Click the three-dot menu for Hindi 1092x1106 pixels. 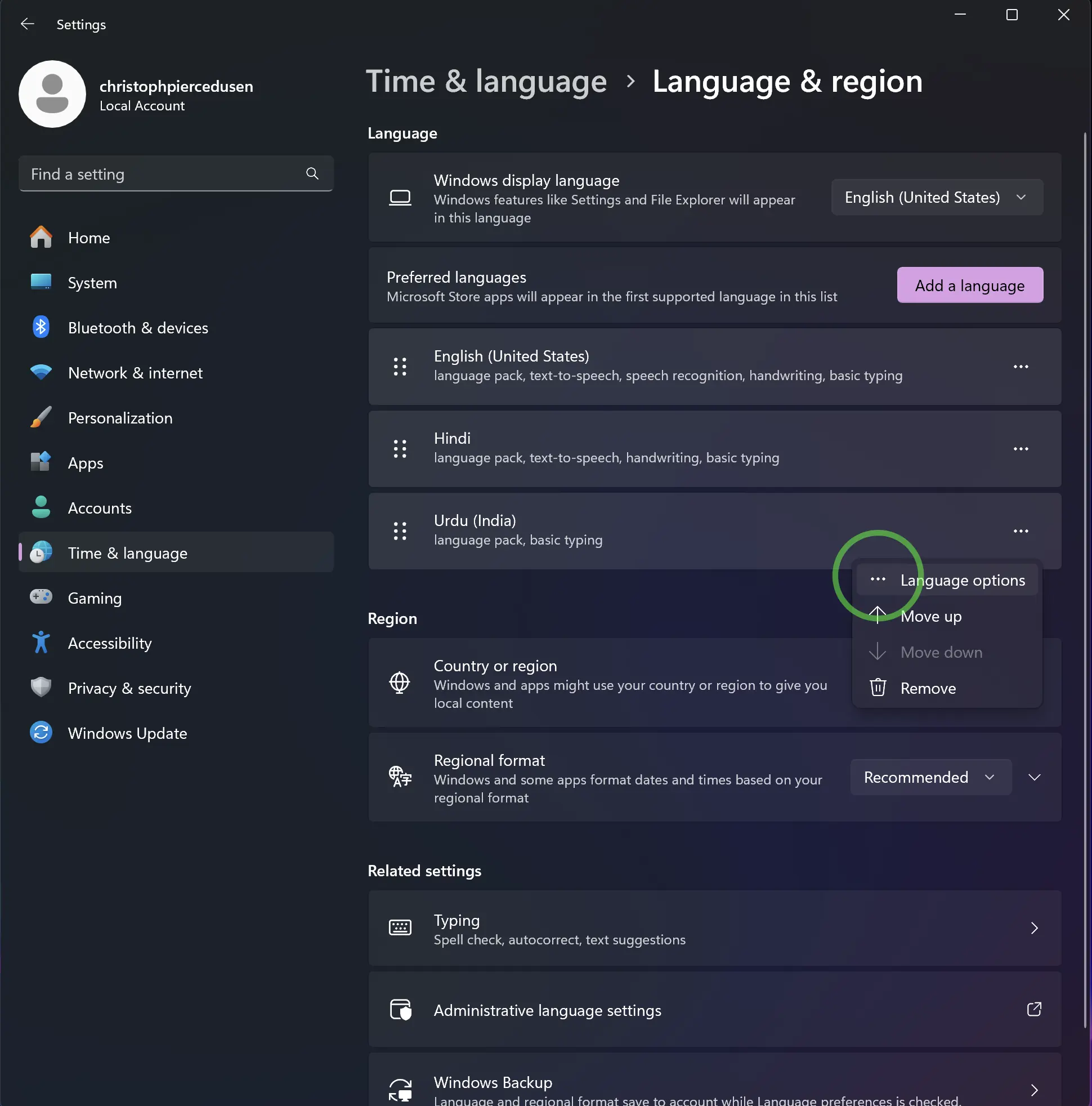(1021, 448)
